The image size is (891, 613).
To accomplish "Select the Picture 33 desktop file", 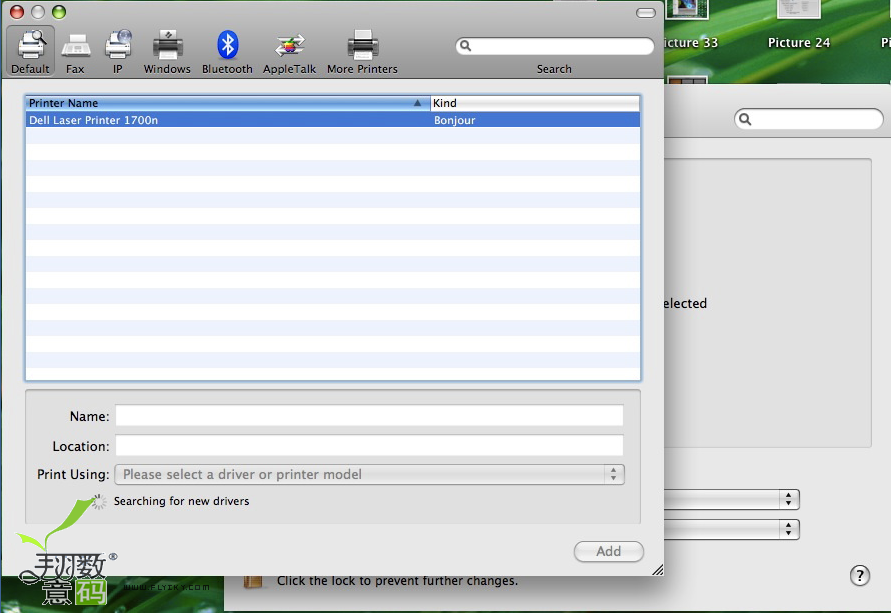I will click(689, 26).
